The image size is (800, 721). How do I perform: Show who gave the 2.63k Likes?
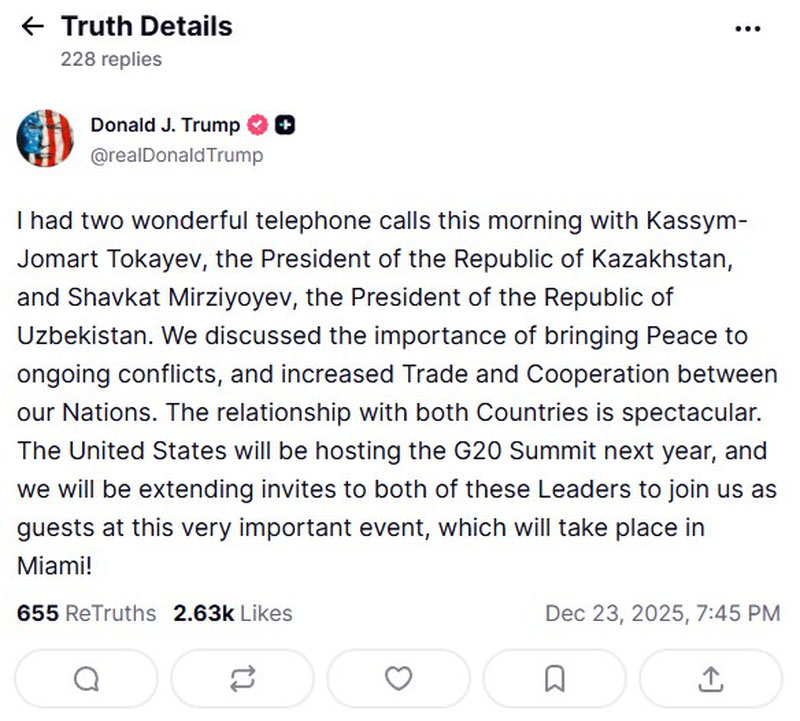coord(233,612)
